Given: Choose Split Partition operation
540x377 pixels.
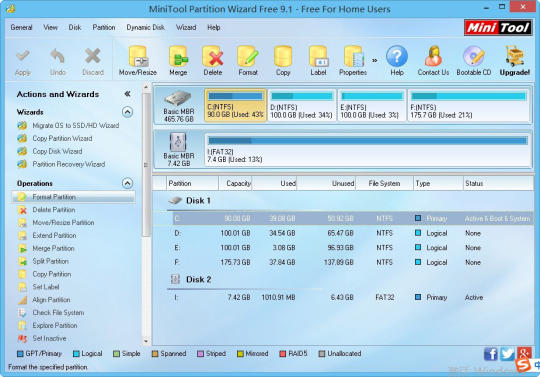Looking at the screenshot, I should tap(51, 261).
